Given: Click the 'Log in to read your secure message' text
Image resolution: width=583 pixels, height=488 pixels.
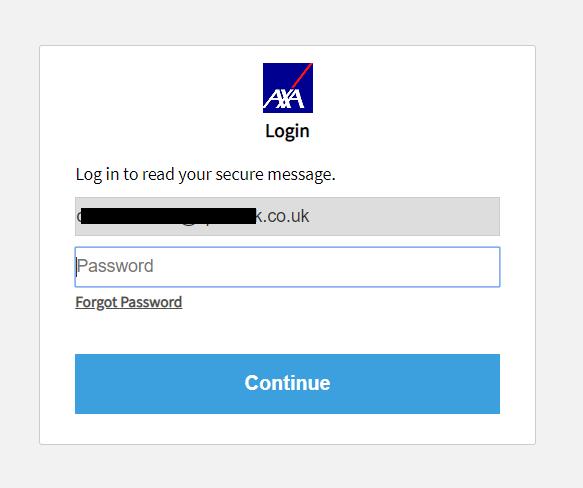Looking at the screenshot, I should pyautogui.click(x=205, y=174).
